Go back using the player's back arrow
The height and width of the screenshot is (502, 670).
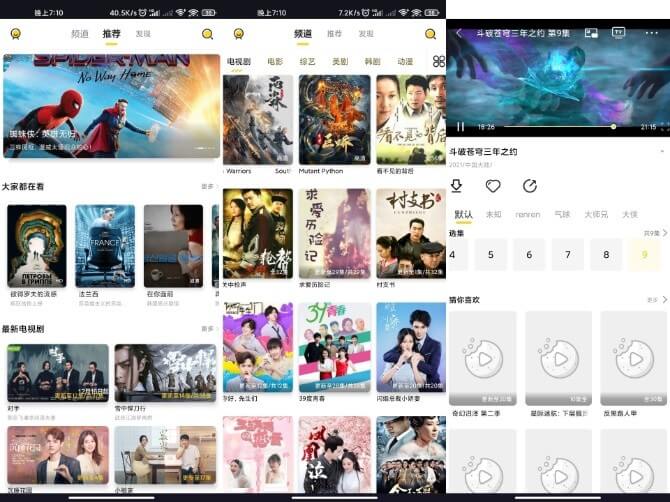pyautogui.click(x=458, y=33)
